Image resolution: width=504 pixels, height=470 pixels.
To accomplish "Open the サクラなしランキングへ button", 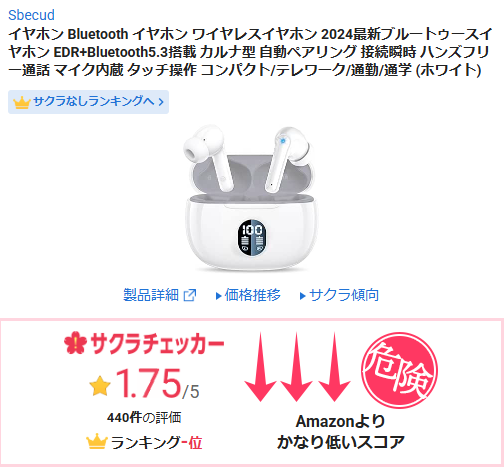I will pyautogui.click(x=88, y=102).
